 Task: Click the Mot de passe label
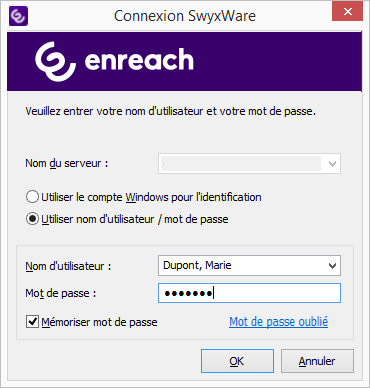click(61, 293)
